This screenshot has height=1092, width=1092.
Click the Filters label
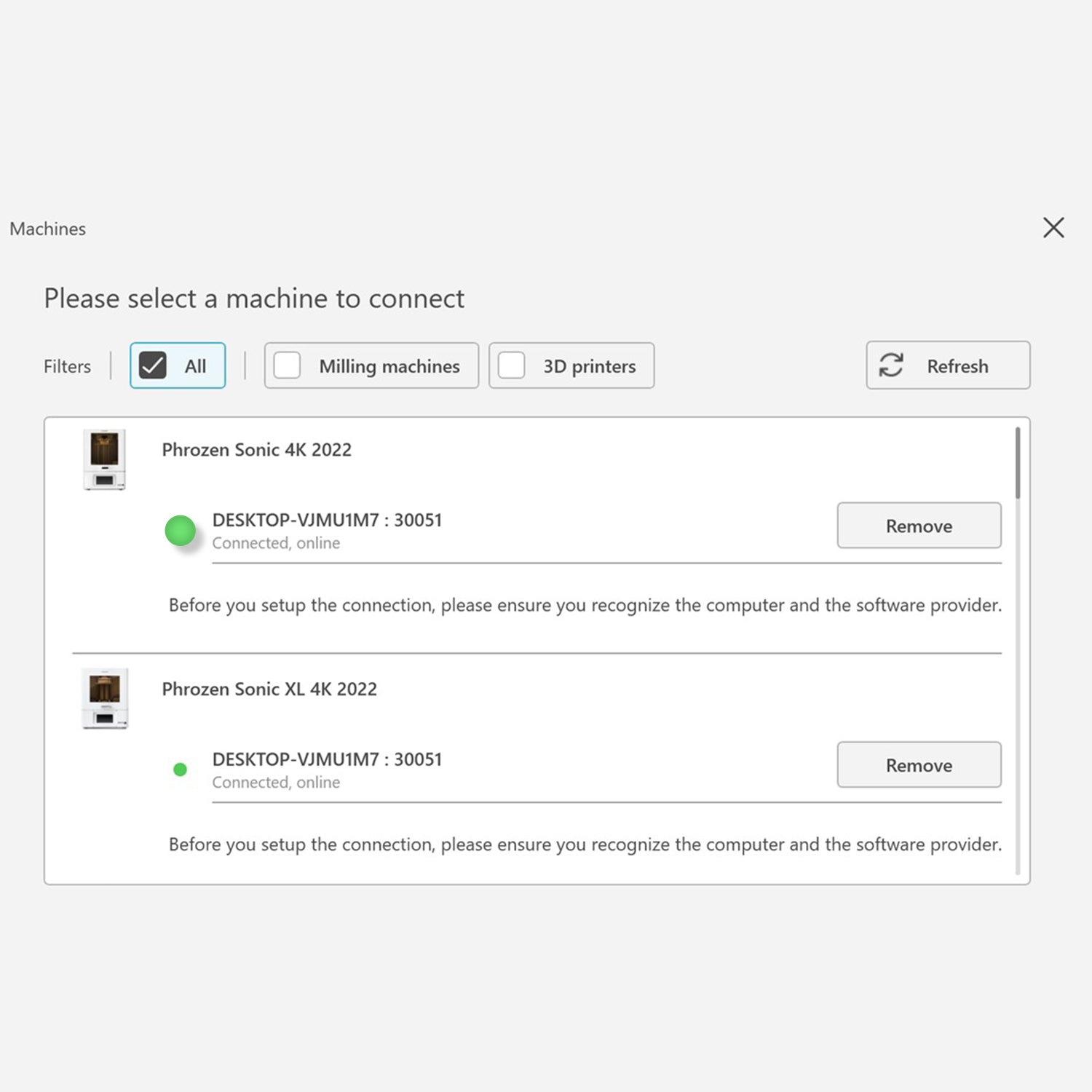pos(67,366)
